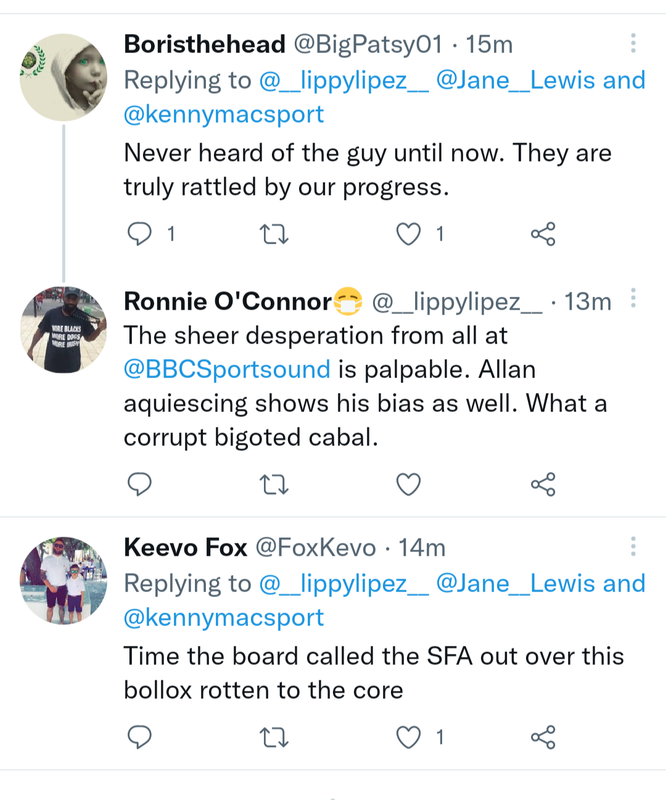Image resolution: width=666 pixels, height=800 pixels.
Task: Open more options for Boristhehead's tweet
Action: pos(633,44)
